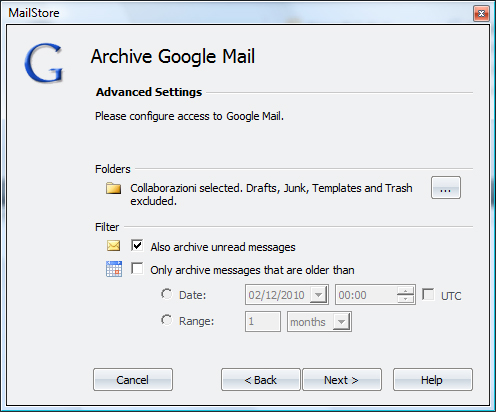496x412 pixels.
Task: Cancel the archive wizard
Action: tap(133, 380)
